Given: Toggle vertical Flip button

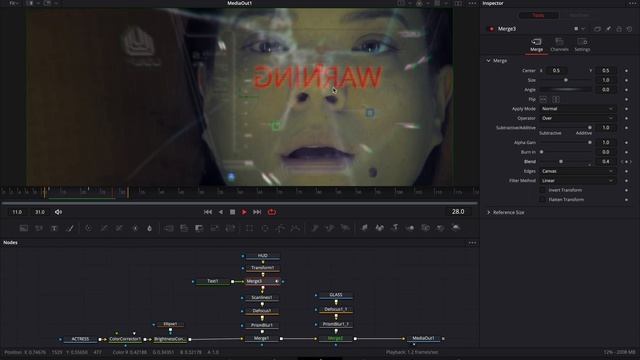Looking at the screenshot, I should pyautogui.click(x=556, y=99).
